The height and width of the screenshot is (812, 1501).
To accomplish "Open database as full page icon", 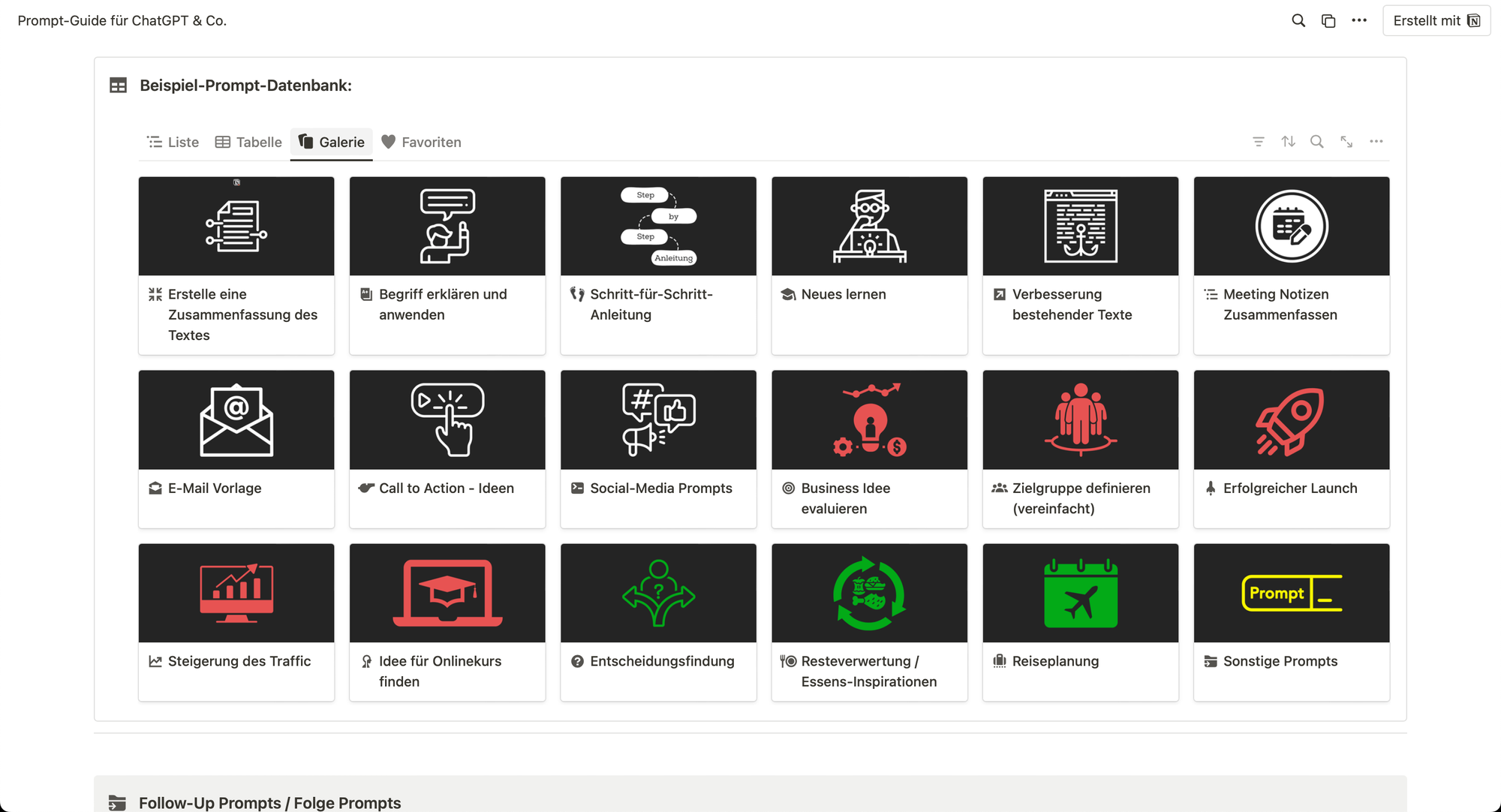I will 1346,142.
